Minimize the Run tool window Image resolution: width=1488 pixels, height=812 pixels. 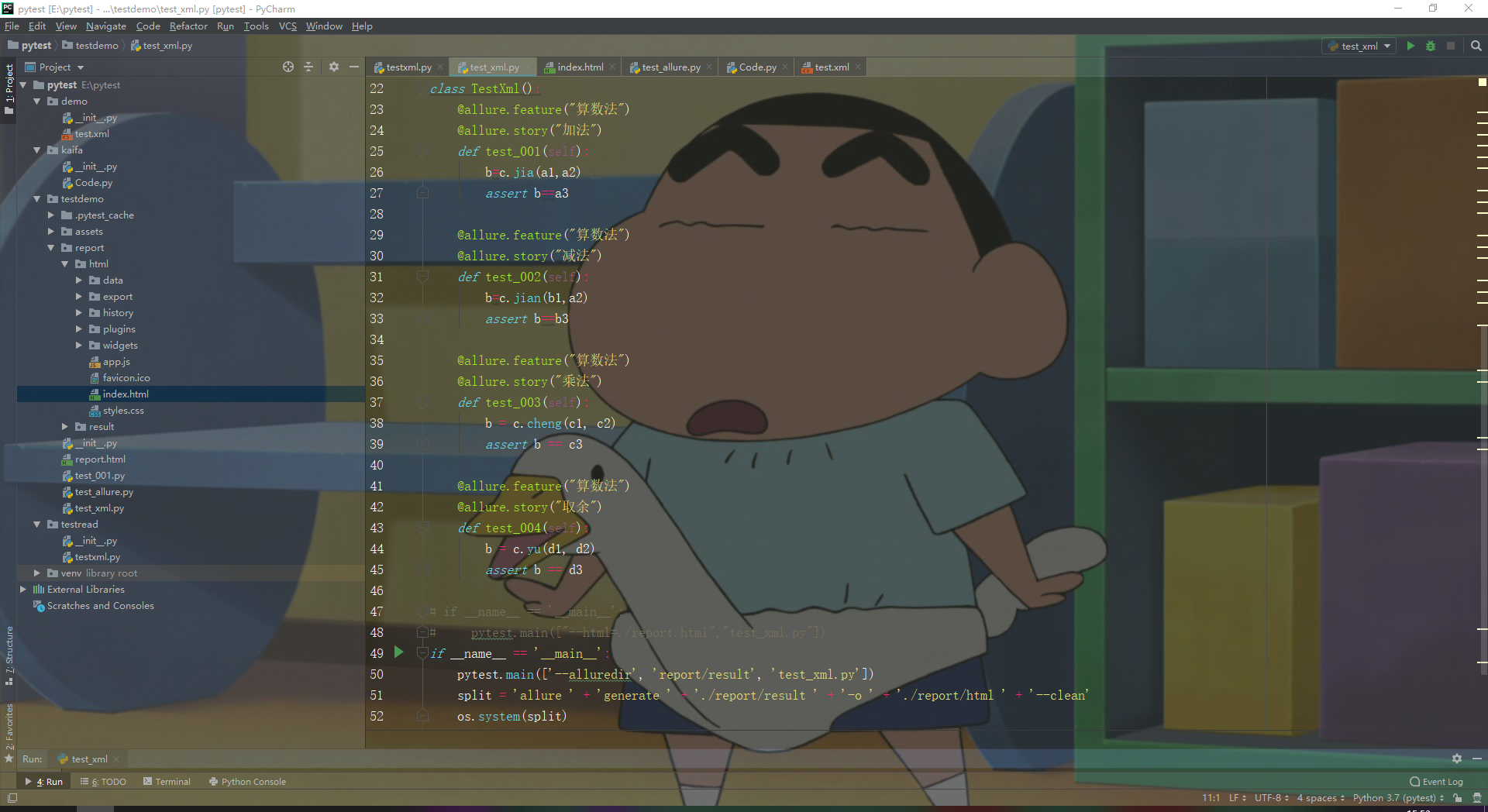[x=1477, y=759]
